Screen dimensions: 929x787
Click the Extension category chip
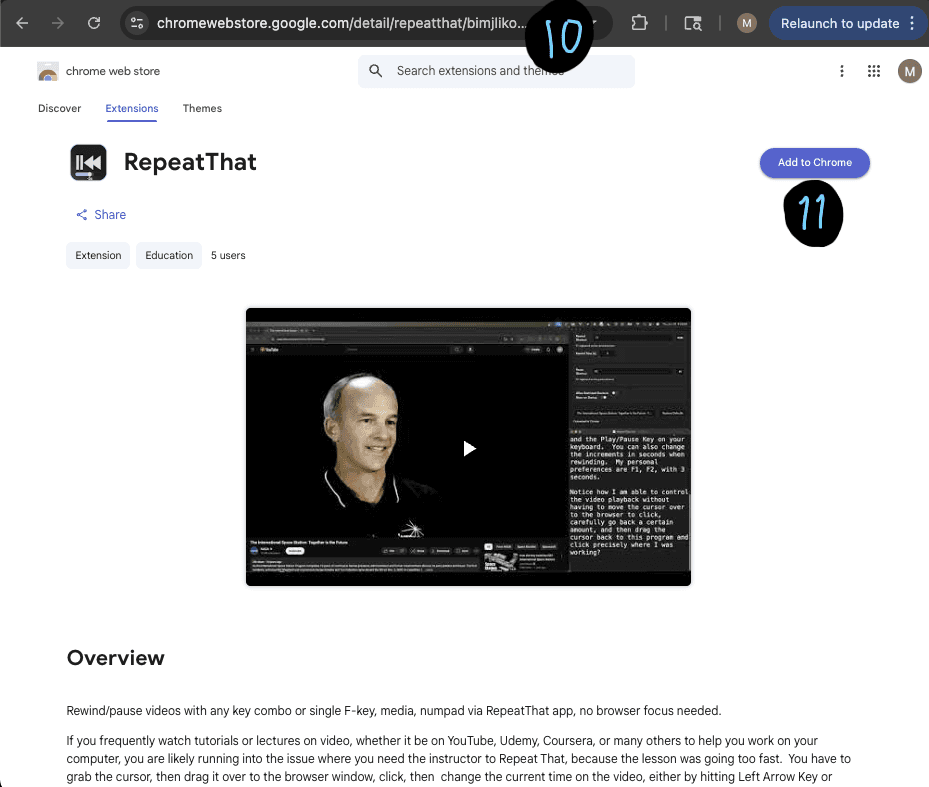tap(98, 255)
